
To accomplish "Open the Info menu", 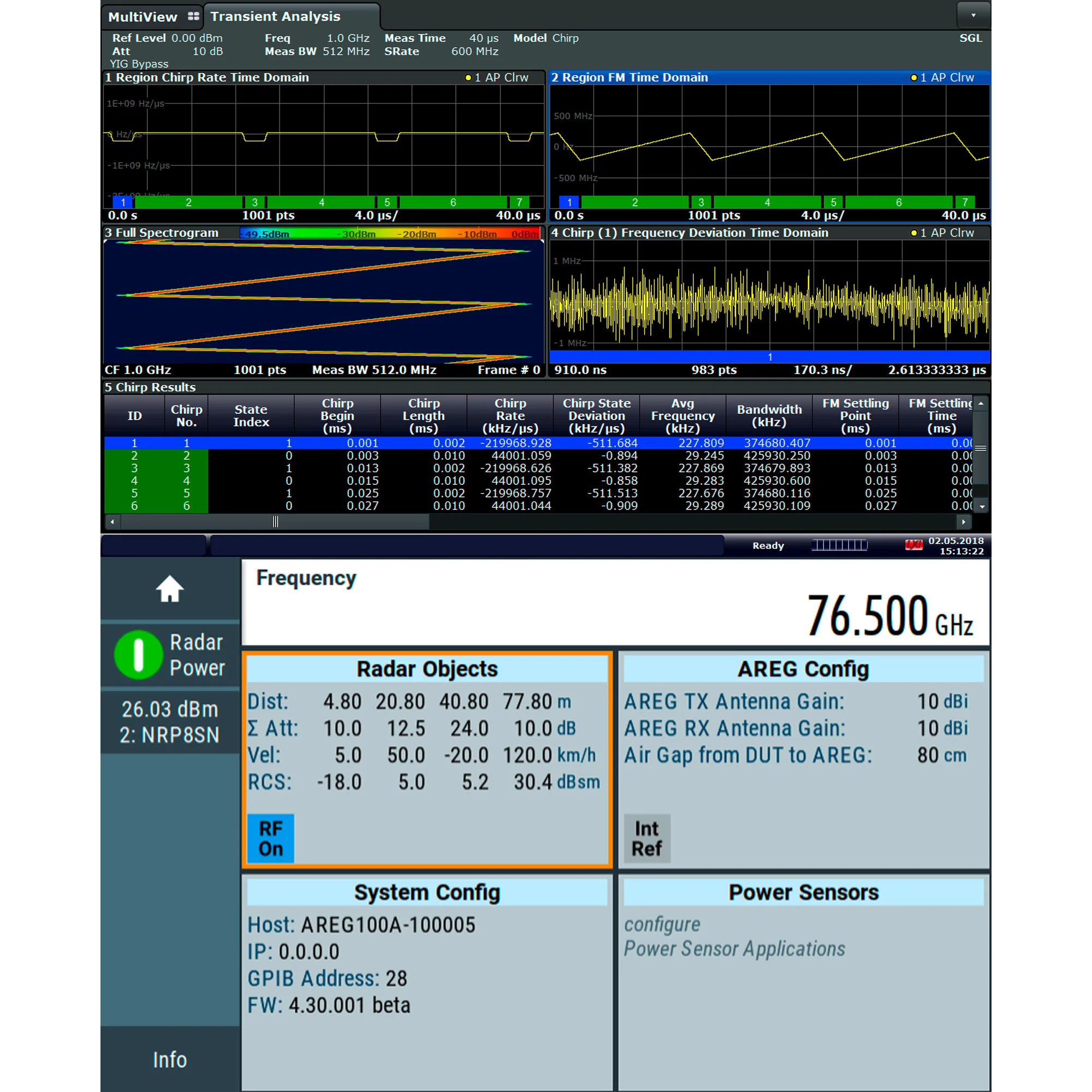I will [x=170, y=1060].
